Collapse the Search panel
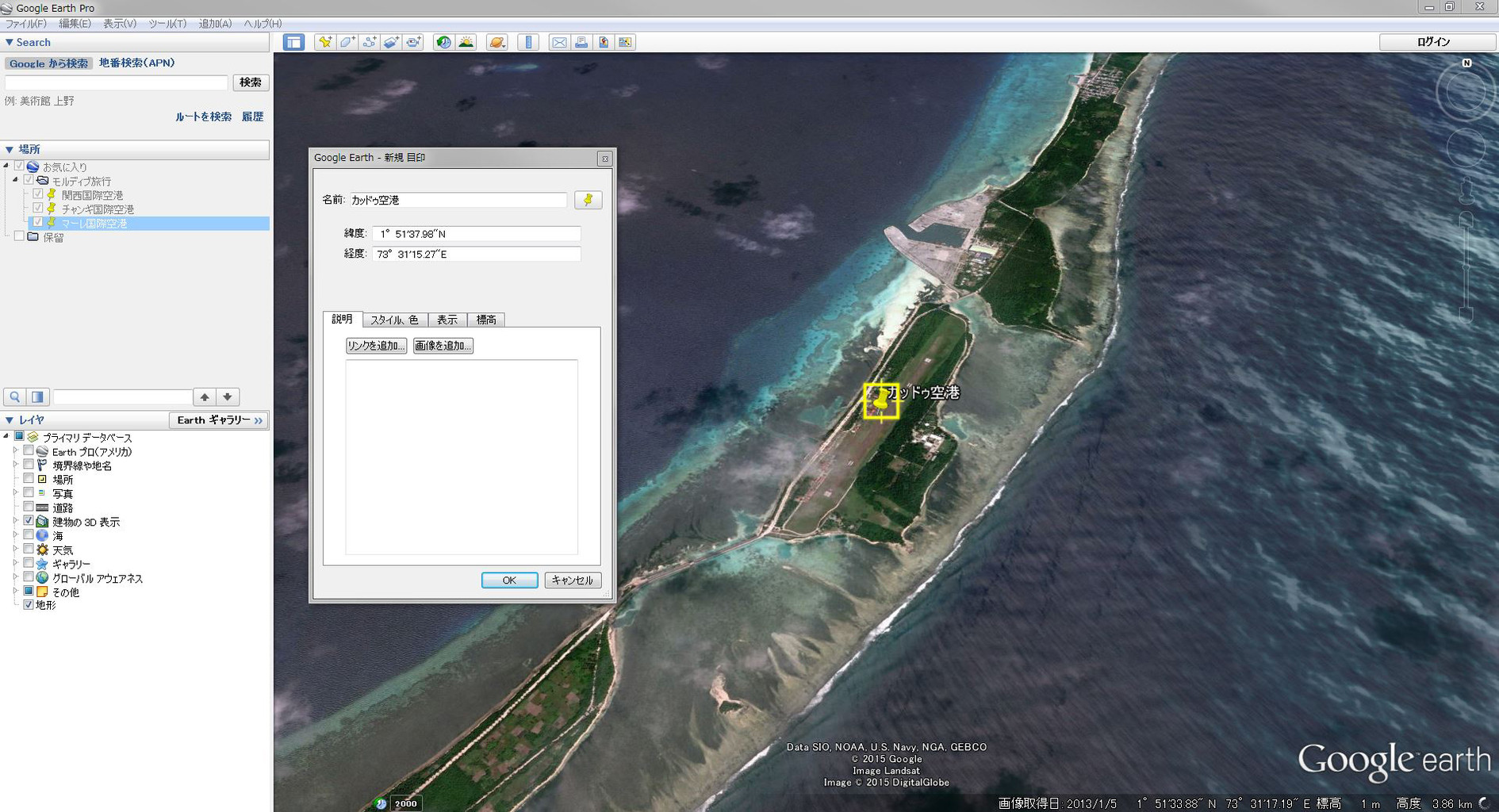Screen dimensions: 1499x812 coord(10,43)
